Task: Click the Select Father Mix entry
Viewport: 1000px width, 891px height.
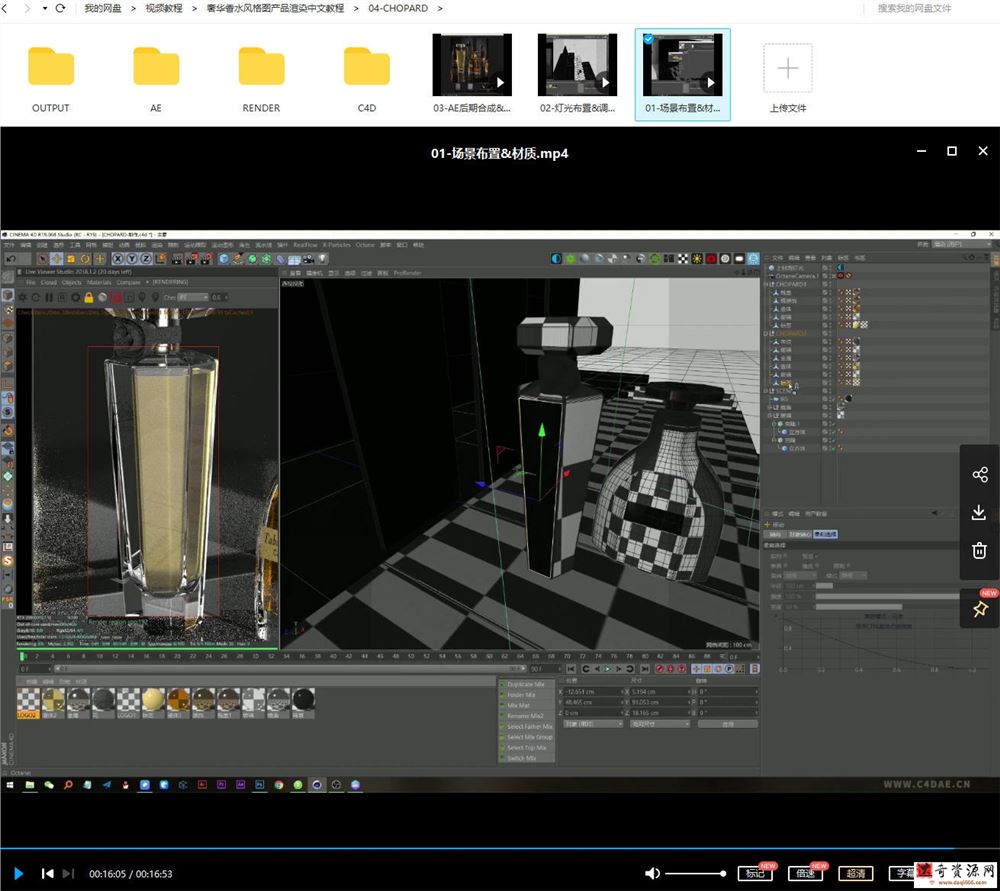Action: [x=526, y=726]
